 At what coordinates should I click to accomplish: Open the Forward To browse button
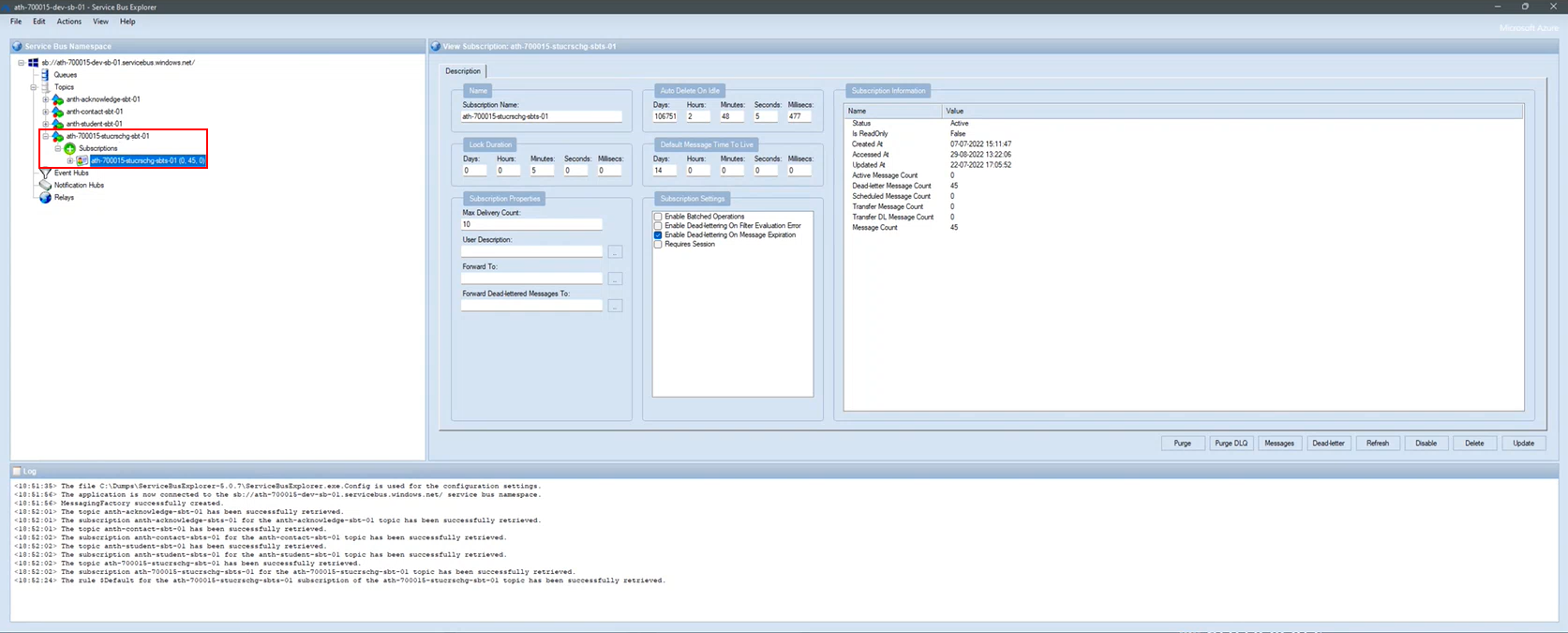click(x=615, y=279)
